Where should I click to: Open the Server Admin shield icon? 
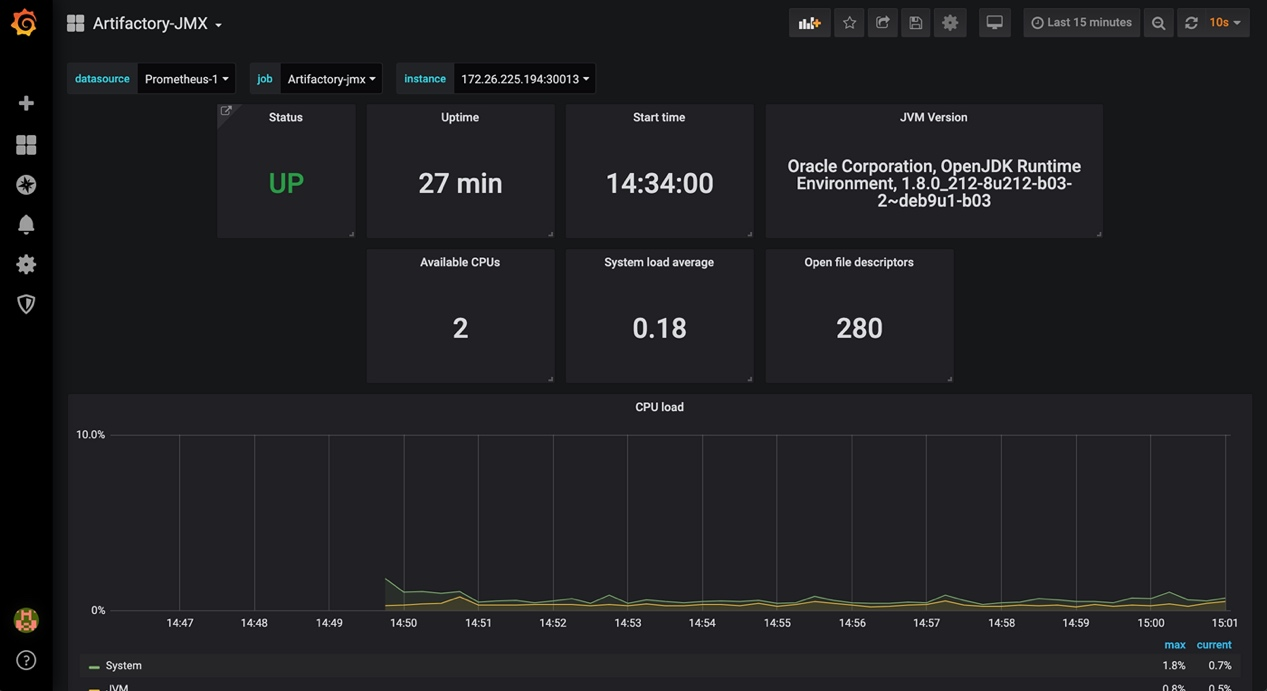pyautogui.click(x=26, y=304)
